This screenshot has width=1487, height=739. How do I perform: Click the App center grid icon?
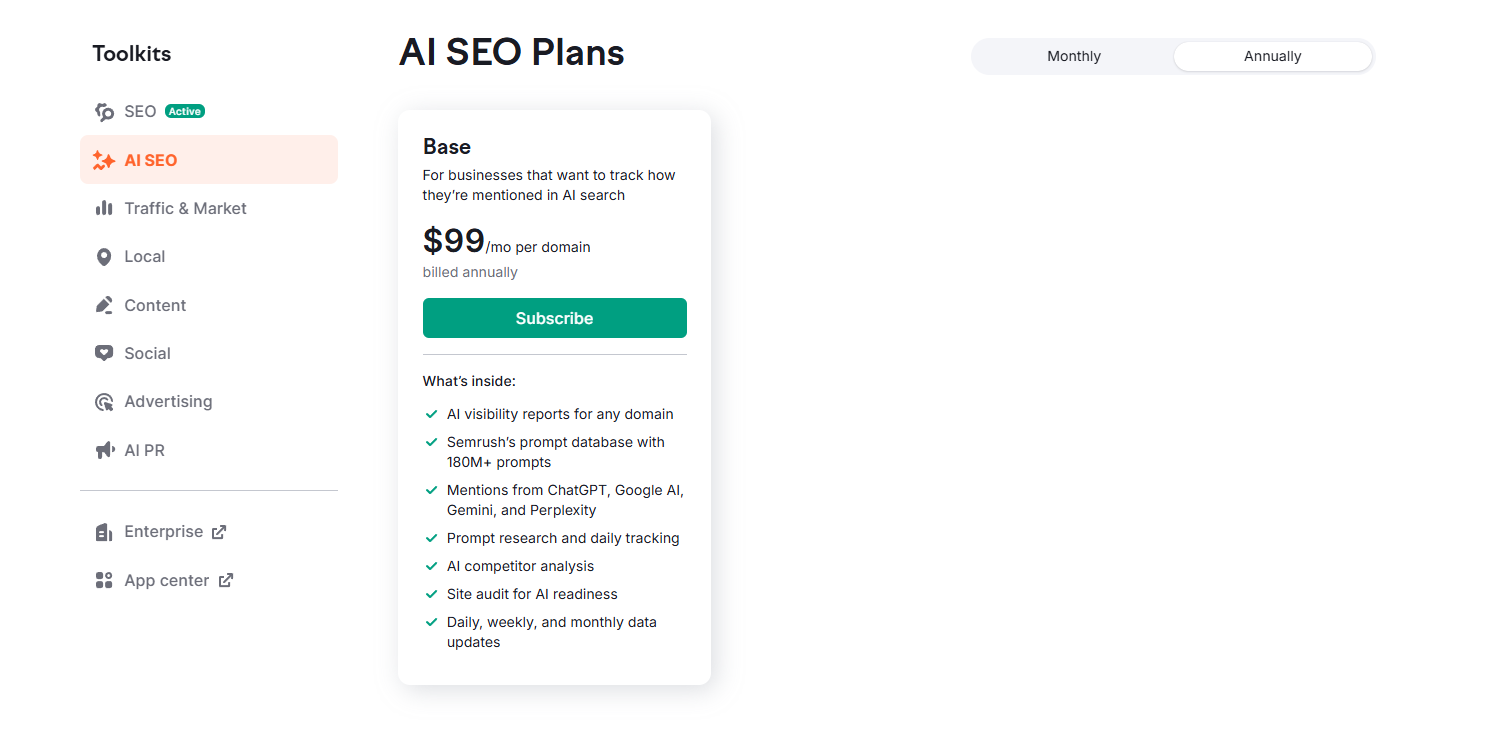[x=104, y=580]
